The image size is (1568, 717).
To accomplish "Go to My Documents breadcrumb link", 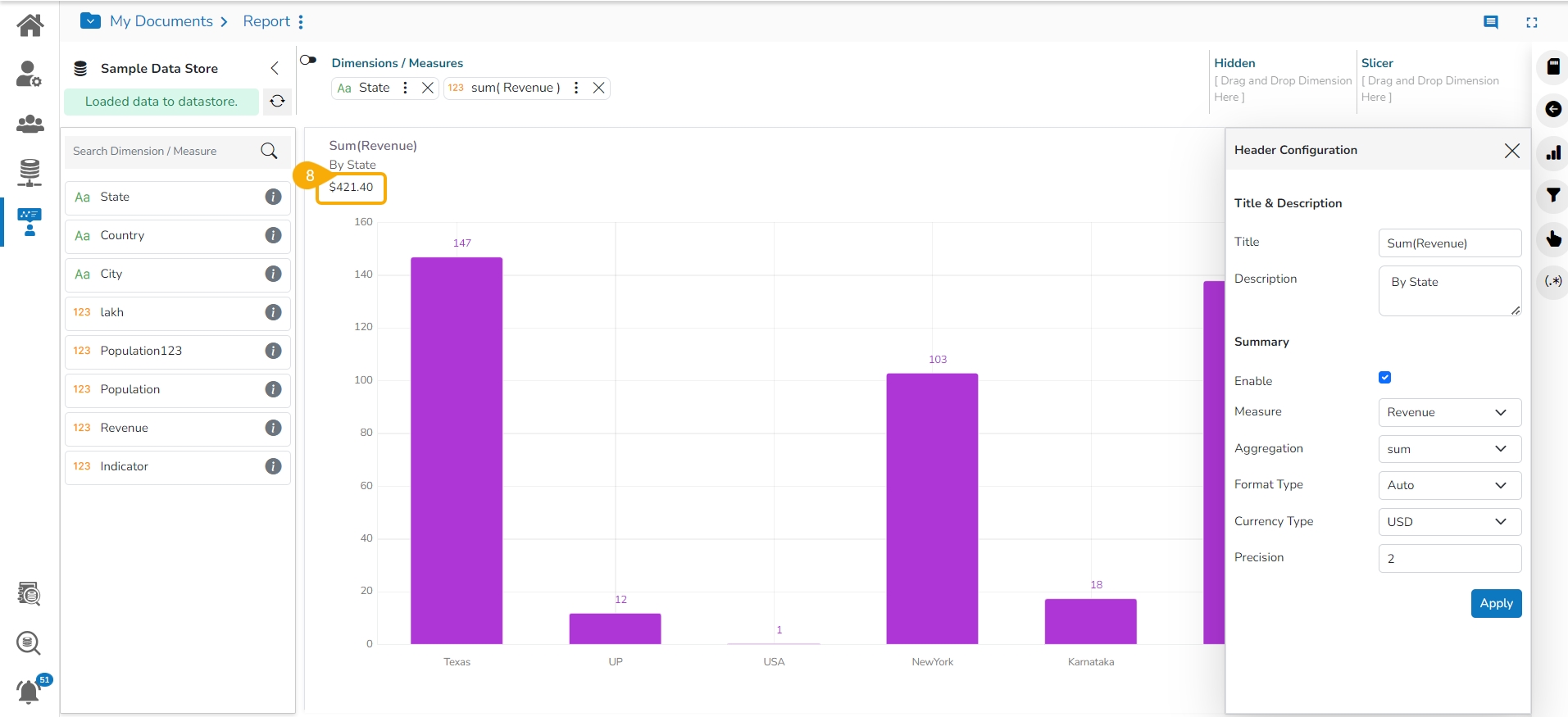I will point(161,21).
